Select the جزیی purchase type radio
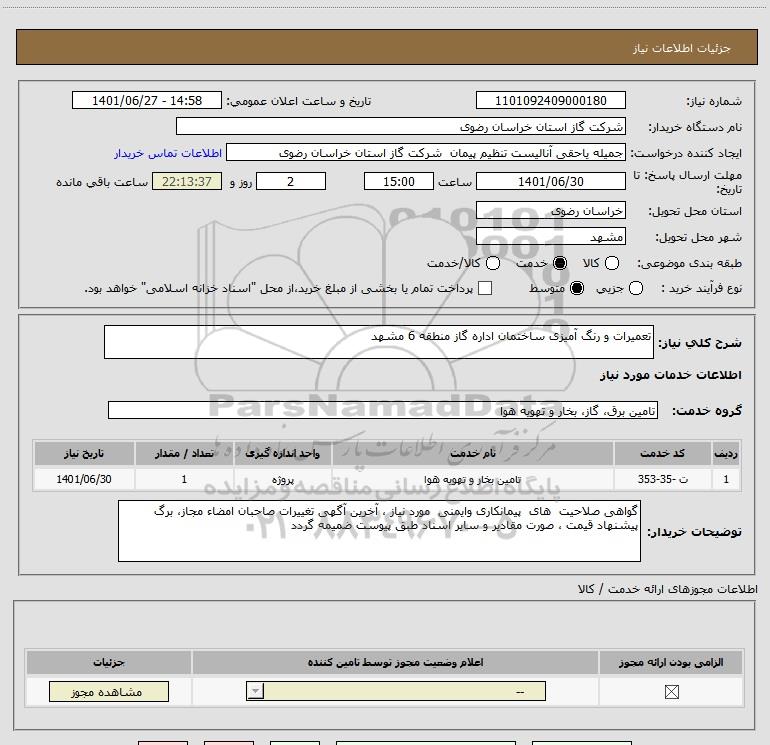This screenshot has width=770, height=745. 635,288
